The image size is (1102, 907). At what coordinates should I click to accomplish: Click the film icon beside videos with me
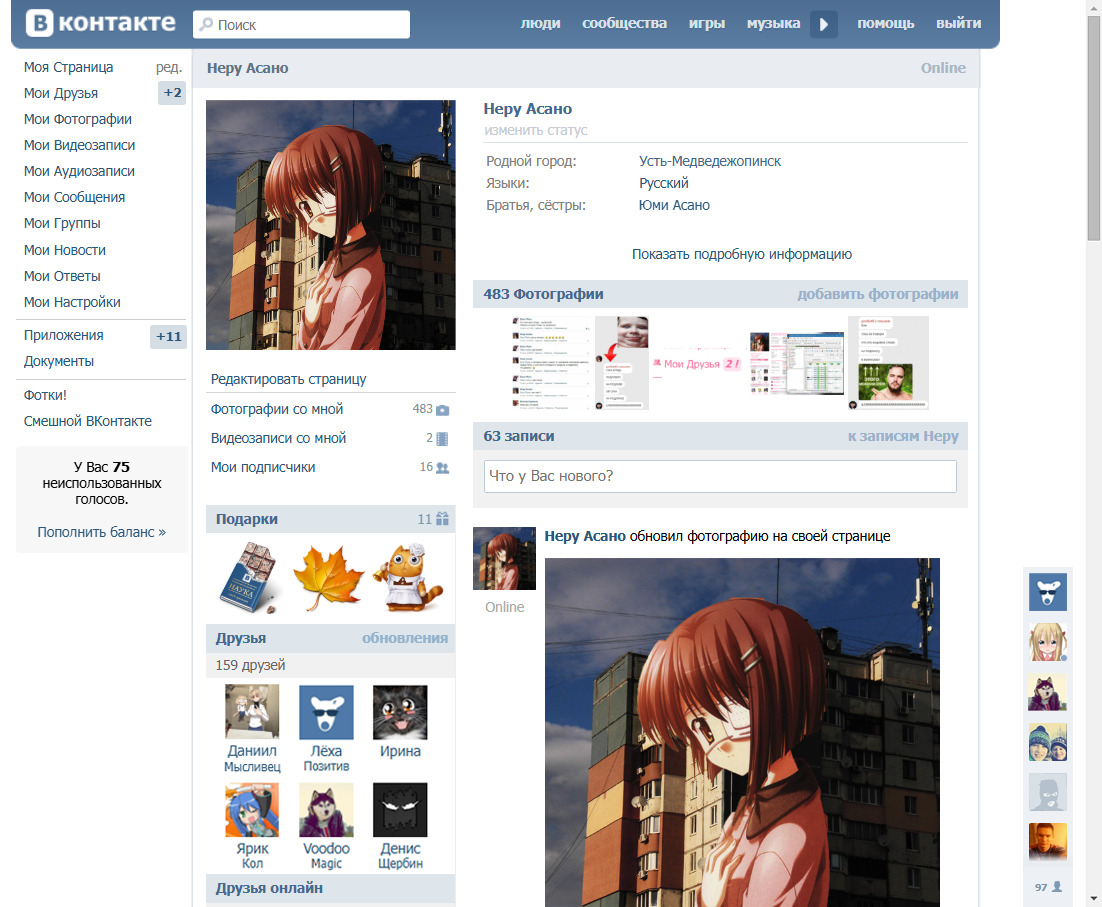[442, 439]
